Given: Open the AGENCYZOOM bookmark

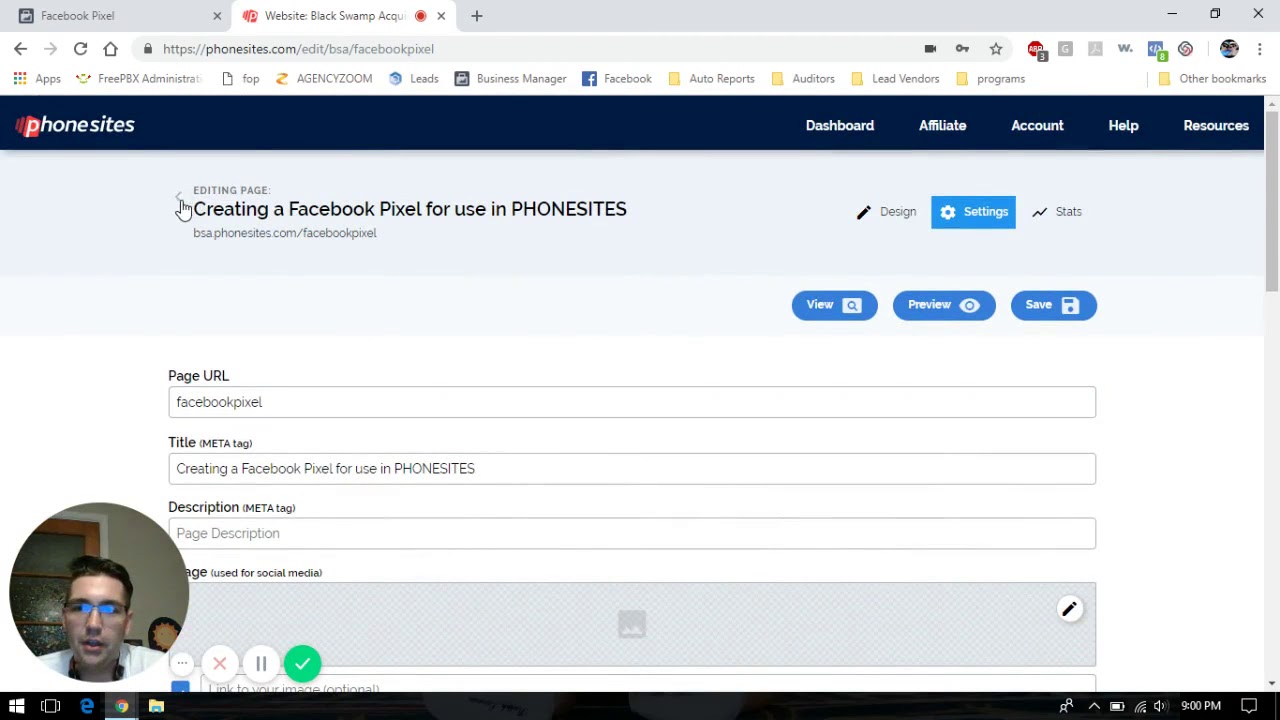Looking at the screenshot, I should coord(323,79).
